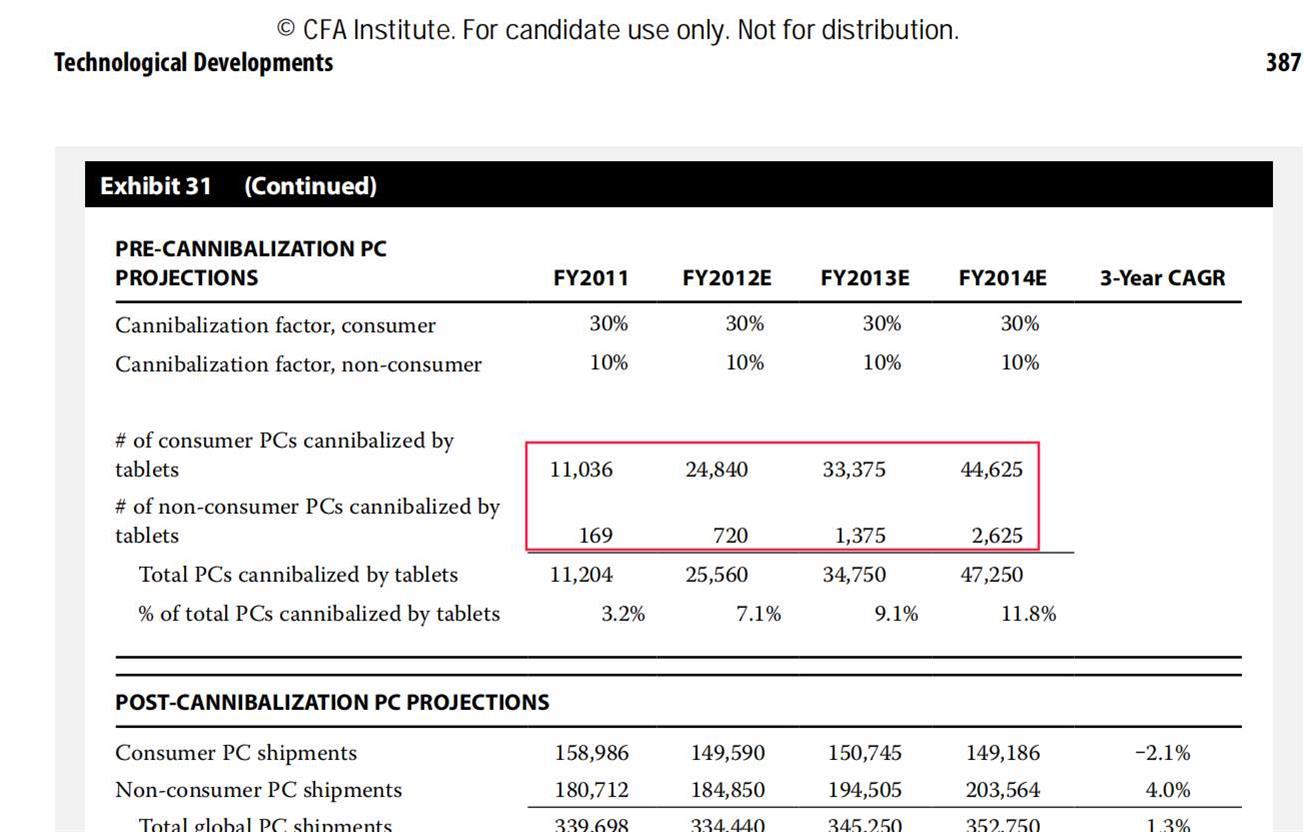Click the CFA Institute copyright notice
The image size is (1305, 832).
(x=617, y=30)
